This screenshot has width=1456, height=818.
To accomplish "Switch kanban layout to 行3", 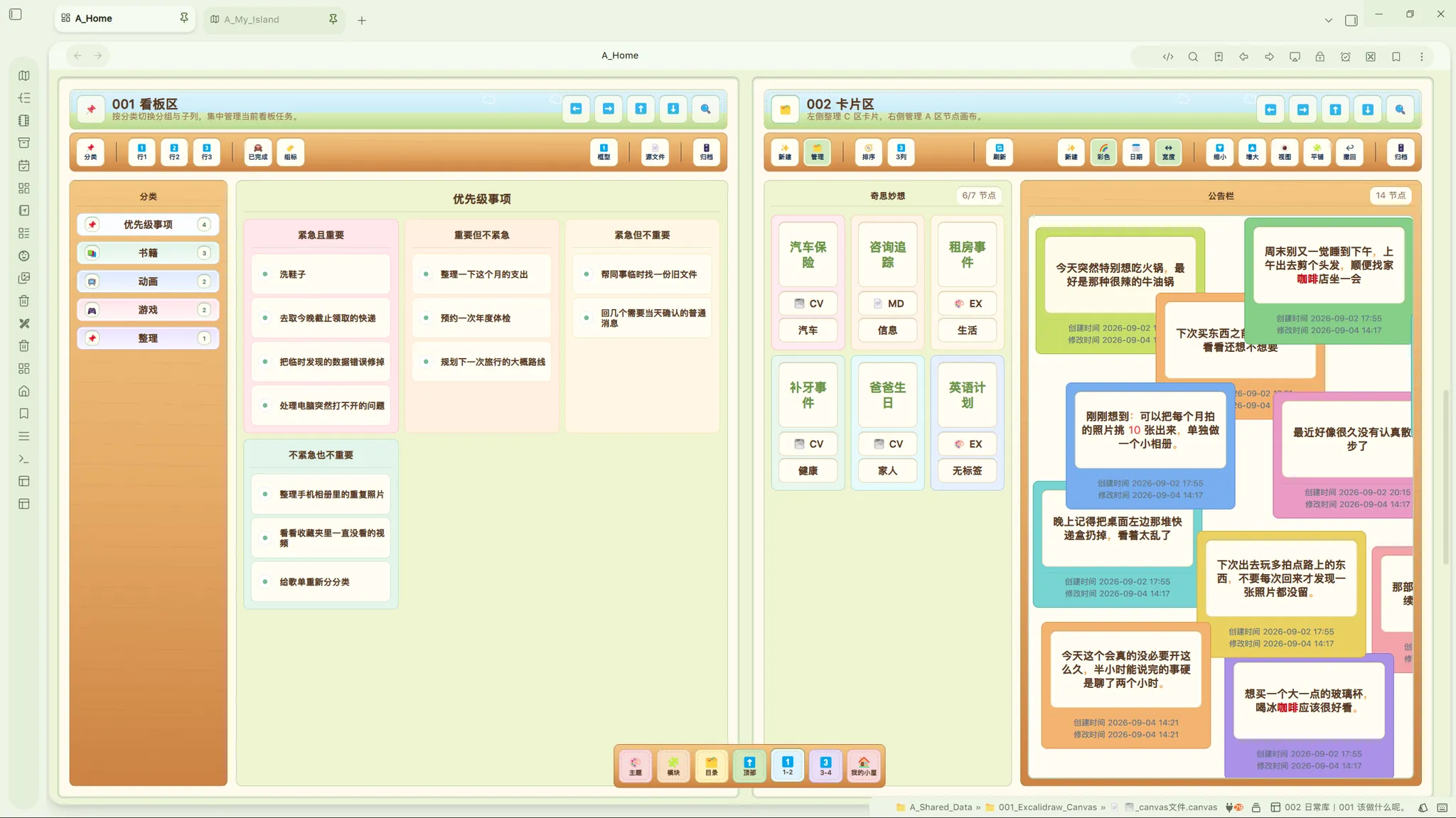I will 207,152.
